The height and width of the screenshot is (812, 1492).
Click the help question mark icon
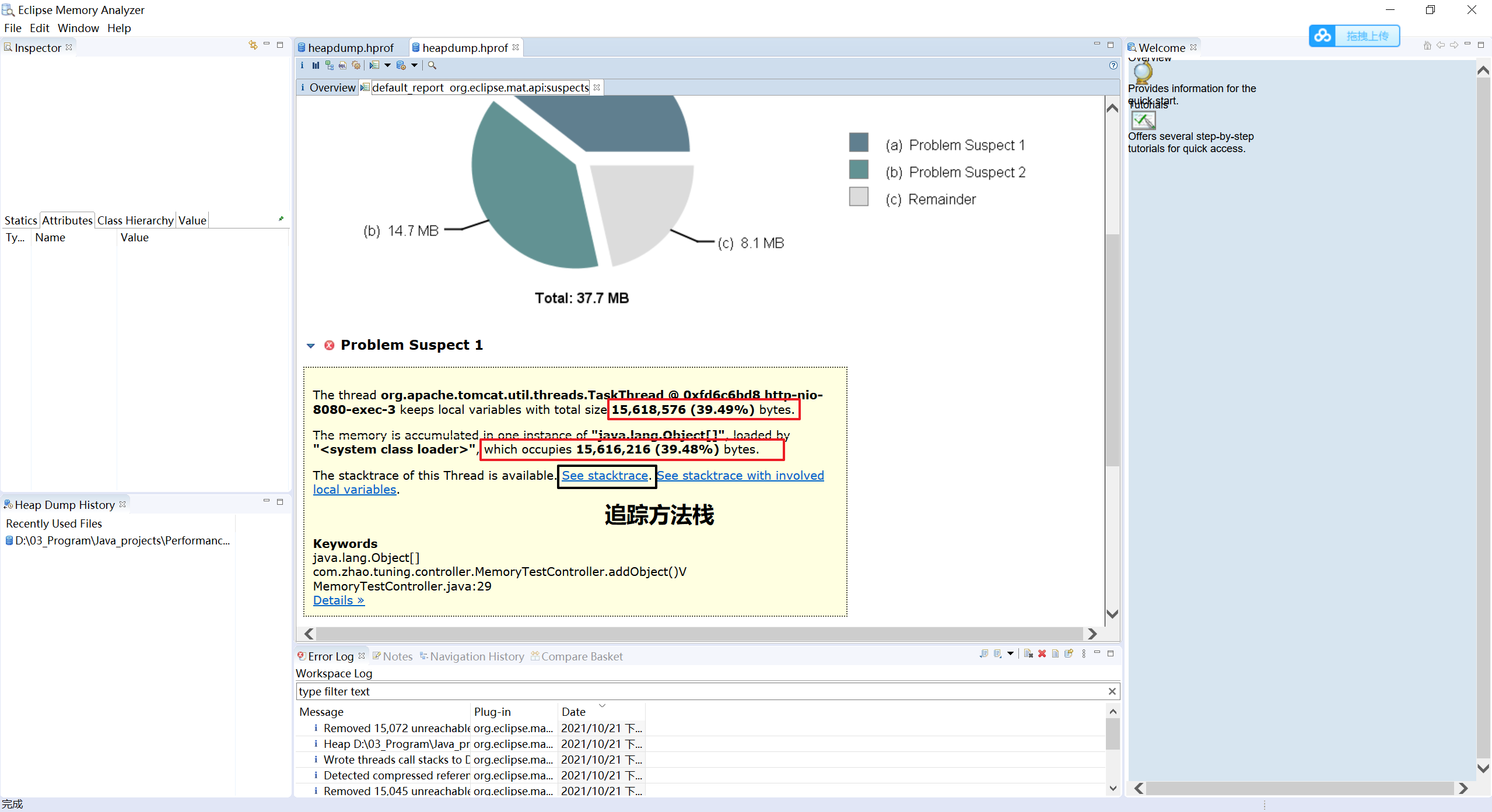tap(1113, 65)
